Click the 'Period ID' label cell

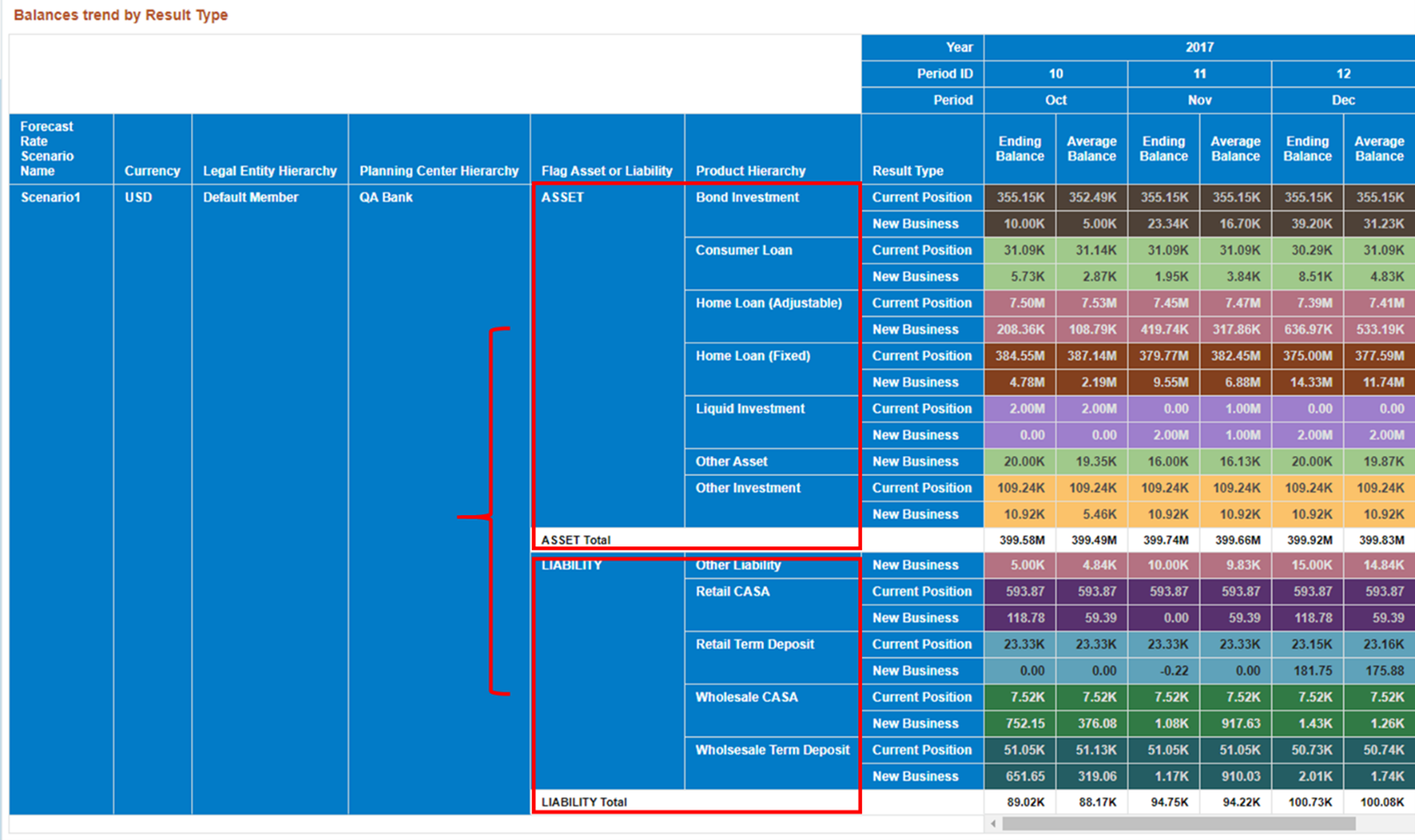[x=922, y=74]
